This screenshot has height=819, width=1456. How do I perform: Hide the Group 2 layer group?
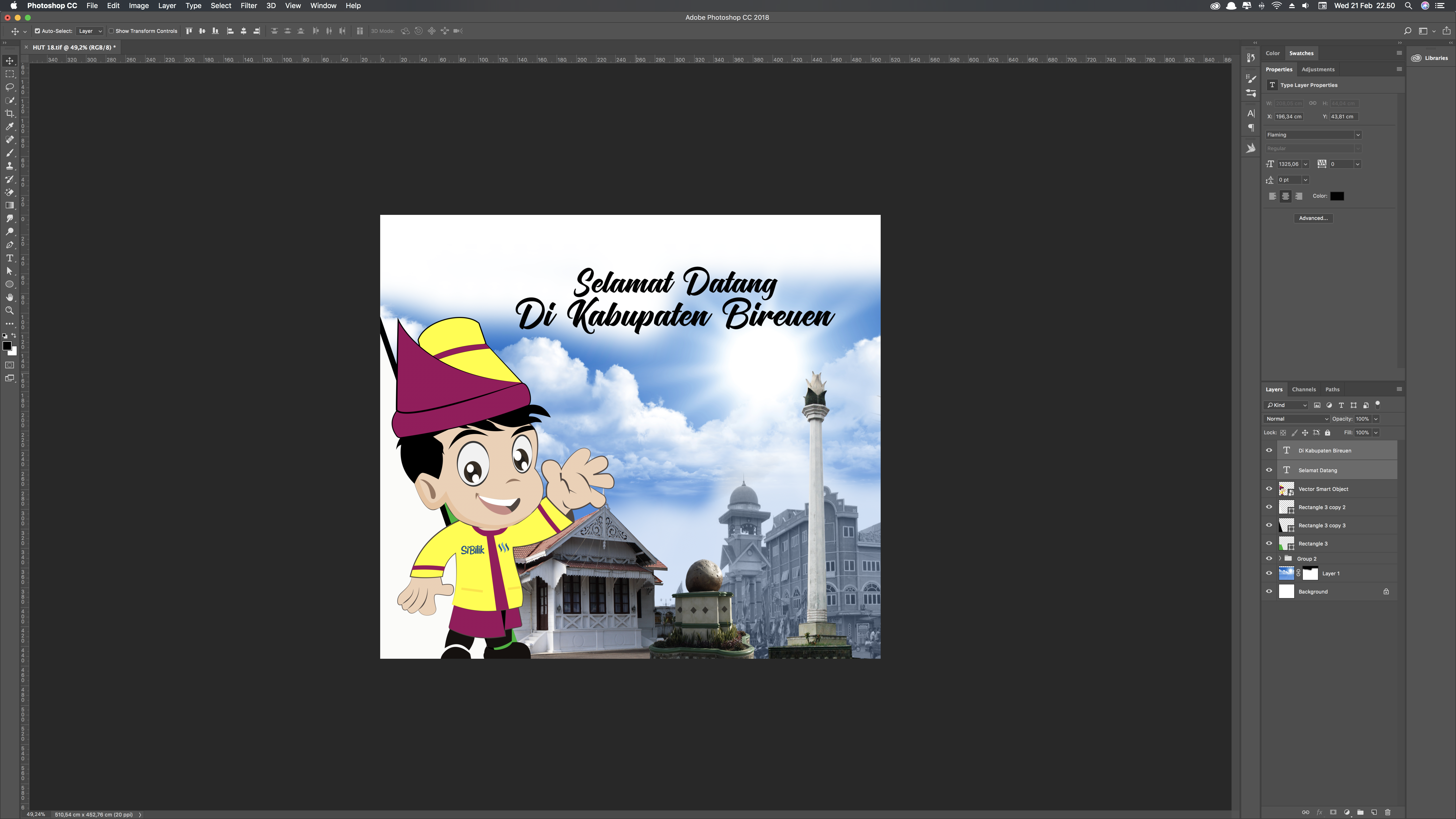tap(1269, 558)
